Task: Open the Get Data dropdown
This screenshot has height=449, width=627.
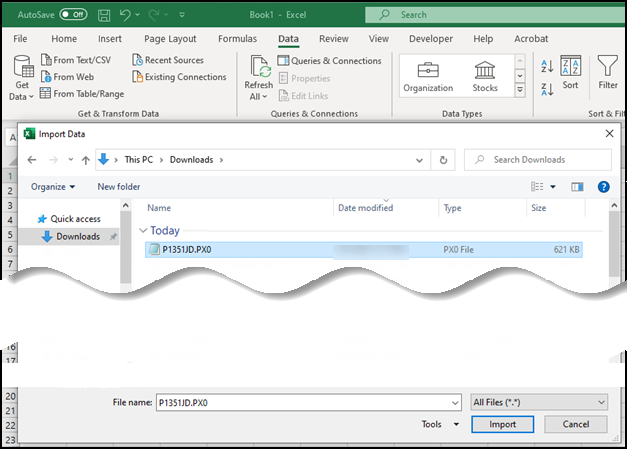Action: click(x=22, y=78)
